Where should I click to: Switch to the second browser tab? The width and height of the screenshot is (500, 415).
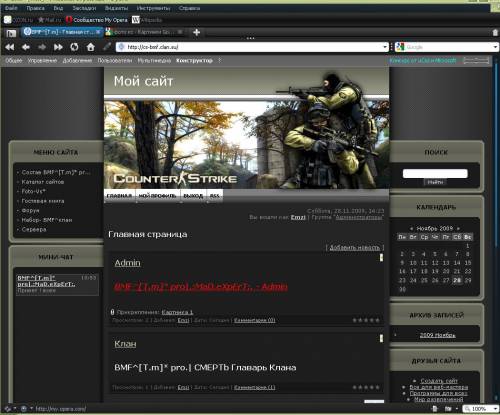(x=144, y=32)
